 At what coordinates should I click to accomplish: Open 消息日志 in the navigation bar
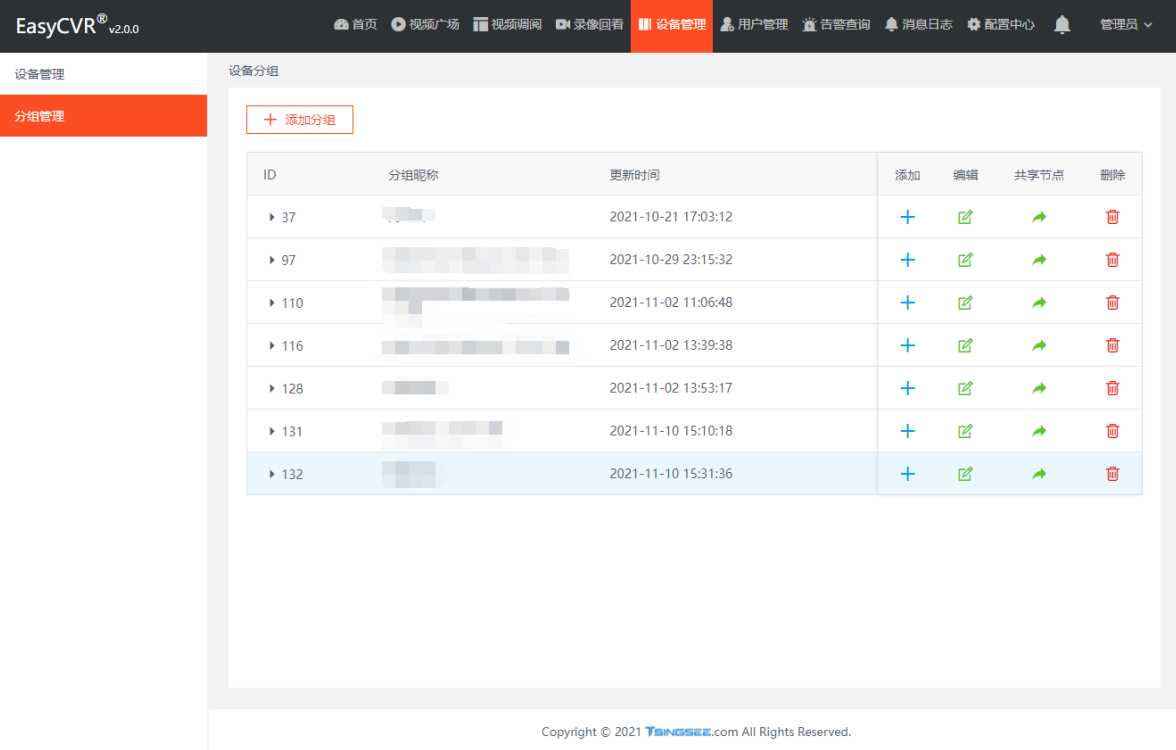pos(919,25)
